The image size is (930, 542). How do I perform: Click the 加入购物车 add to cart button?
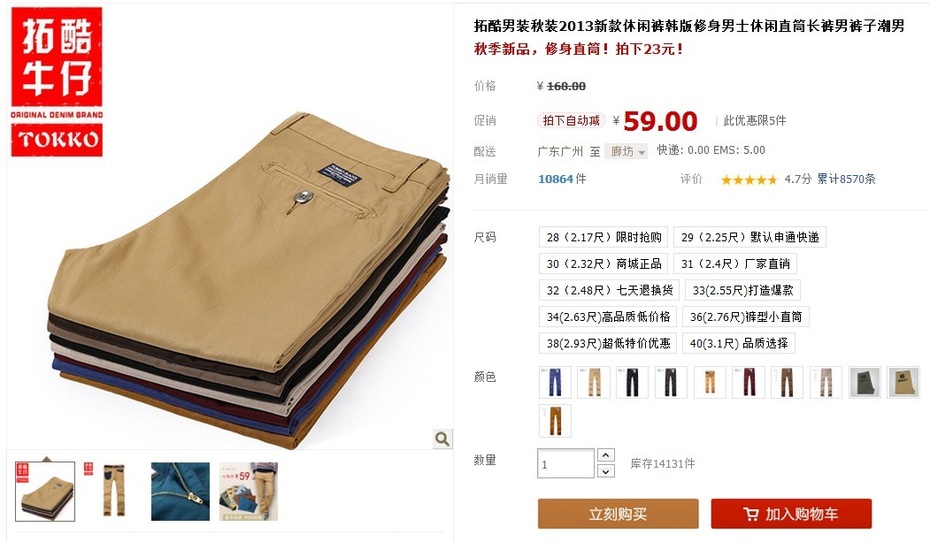[791, 514]
